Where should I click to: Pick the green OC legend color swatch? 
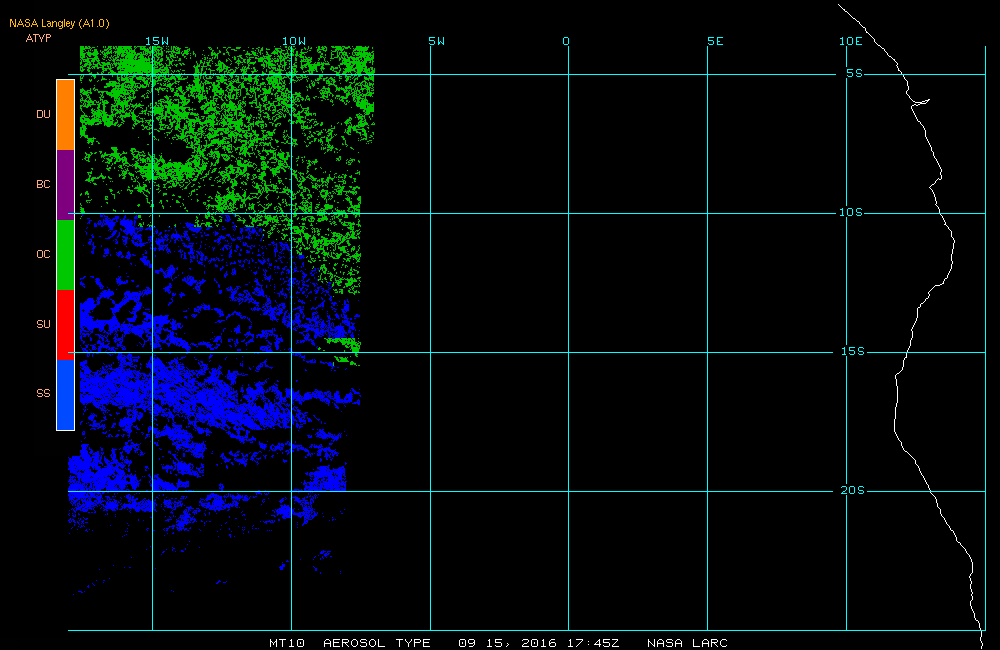tap(65, 254)
